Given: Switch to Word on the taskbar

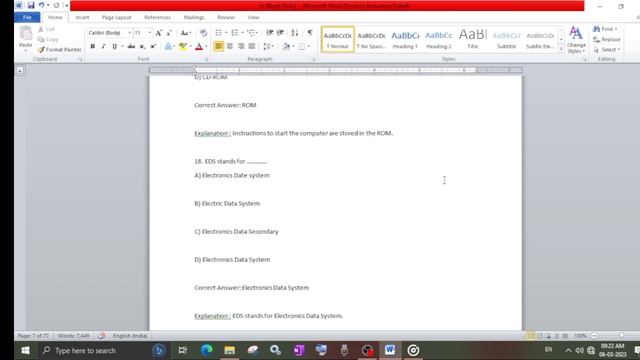Looking at the screenshot, I should pos(390,350).
